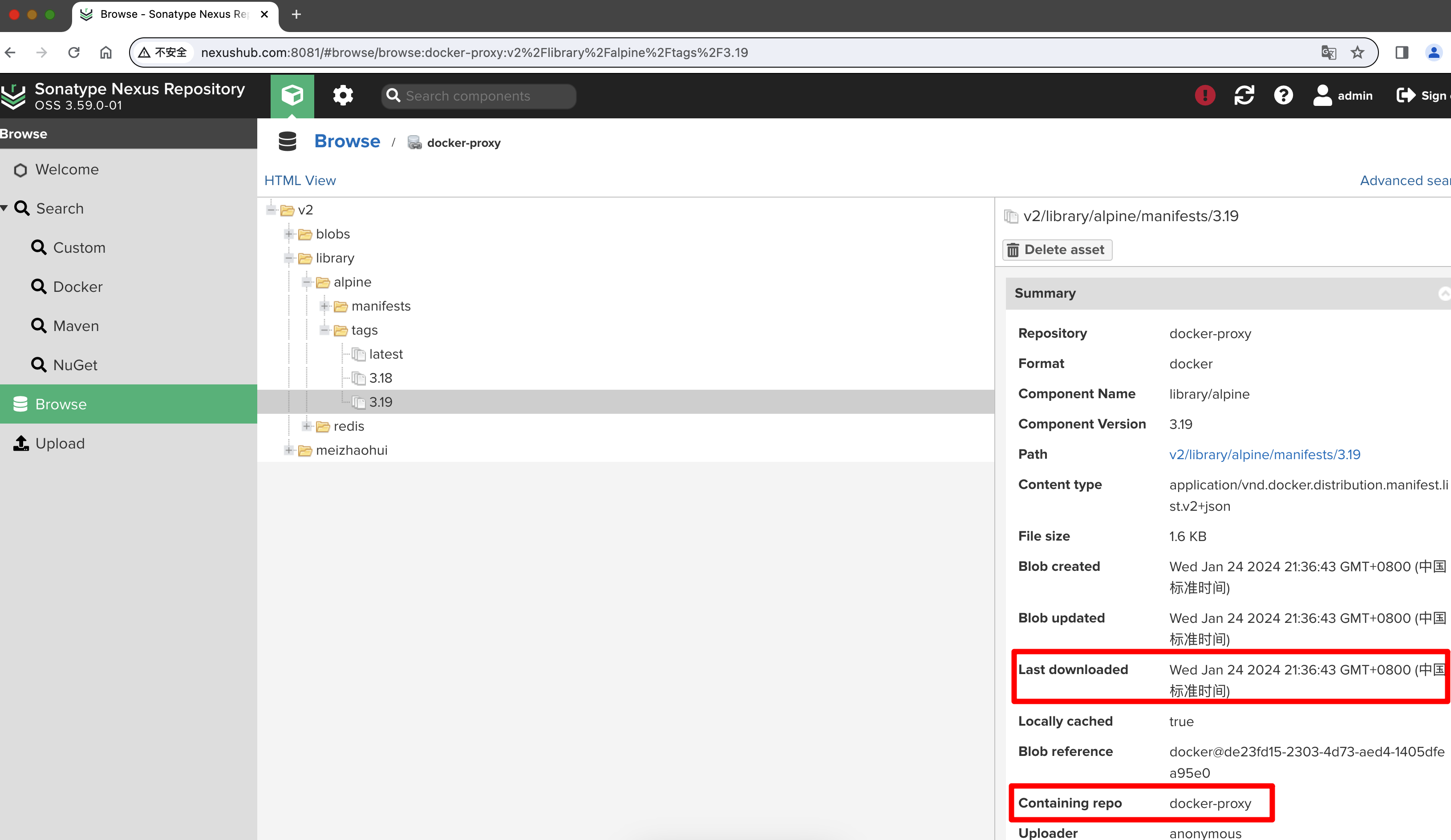Viewport: 1451px width, 840px height.
Task: Open the browser profile avatar icon
Action: [1434, 52]
